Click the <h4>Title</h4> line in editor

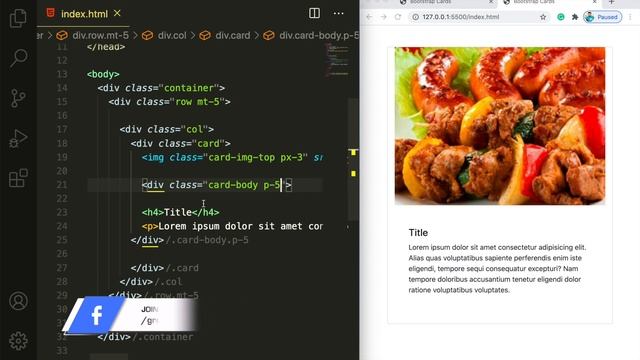click(180, 212)
